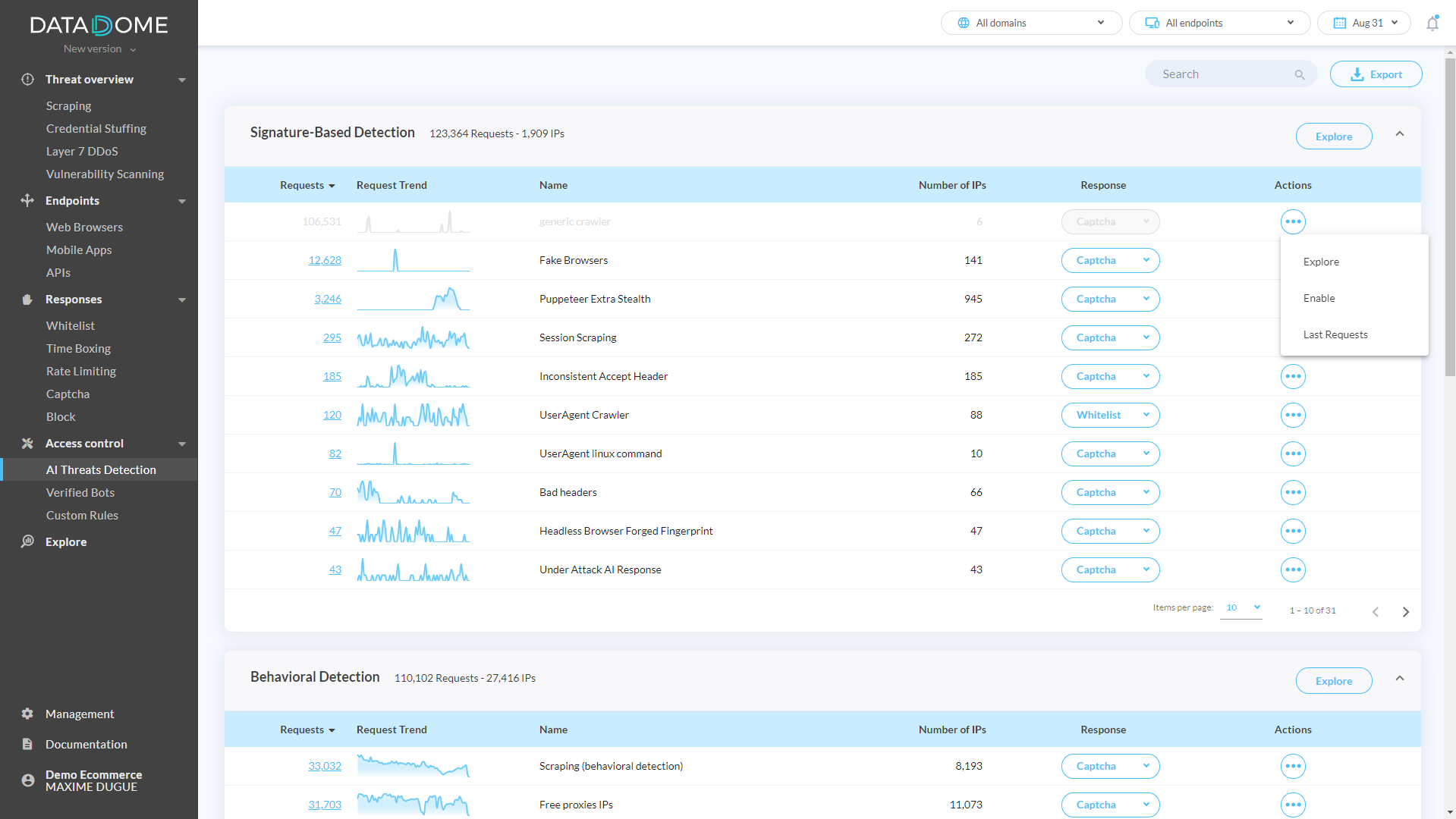The height and width of the screenshot is (819, 1456).
Task: Open actions menu for Inconsistent Accept Header
Action: (x=1293, y=376)
